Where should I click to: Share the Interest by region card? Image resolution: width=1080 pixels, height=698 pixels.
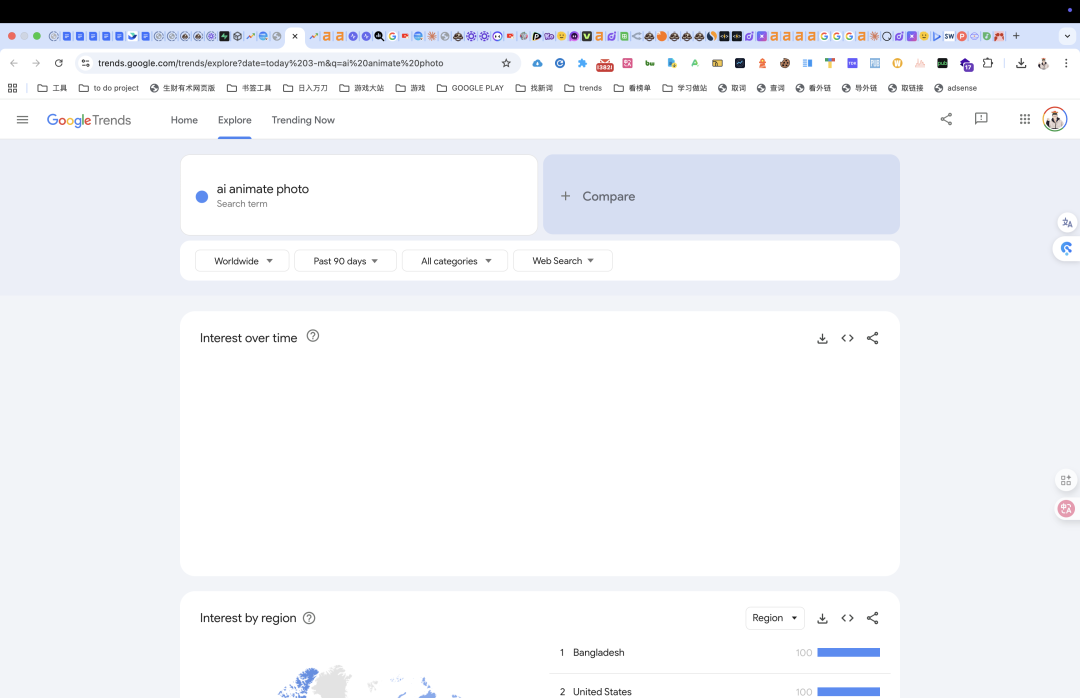tap(873, 618)
